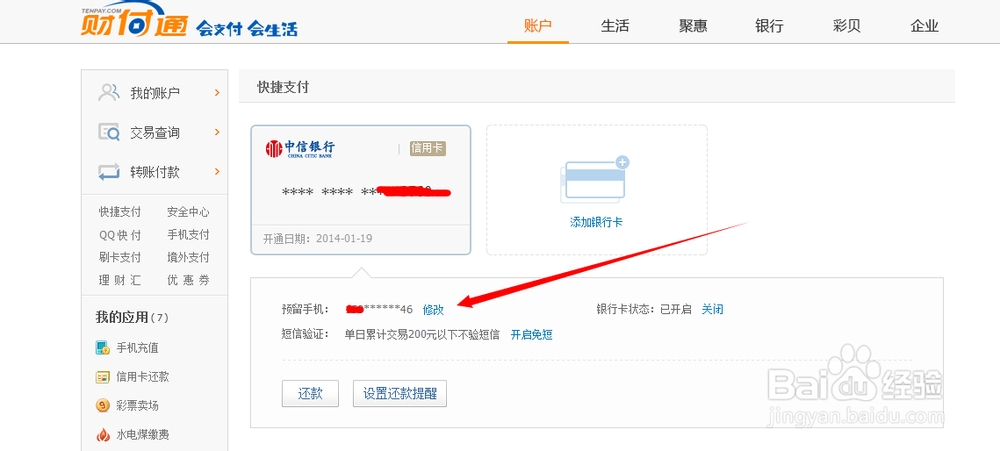This screenshot has width=1000, height=451.
Task: Click the credit card repayment icon
Action: (102, 377)
